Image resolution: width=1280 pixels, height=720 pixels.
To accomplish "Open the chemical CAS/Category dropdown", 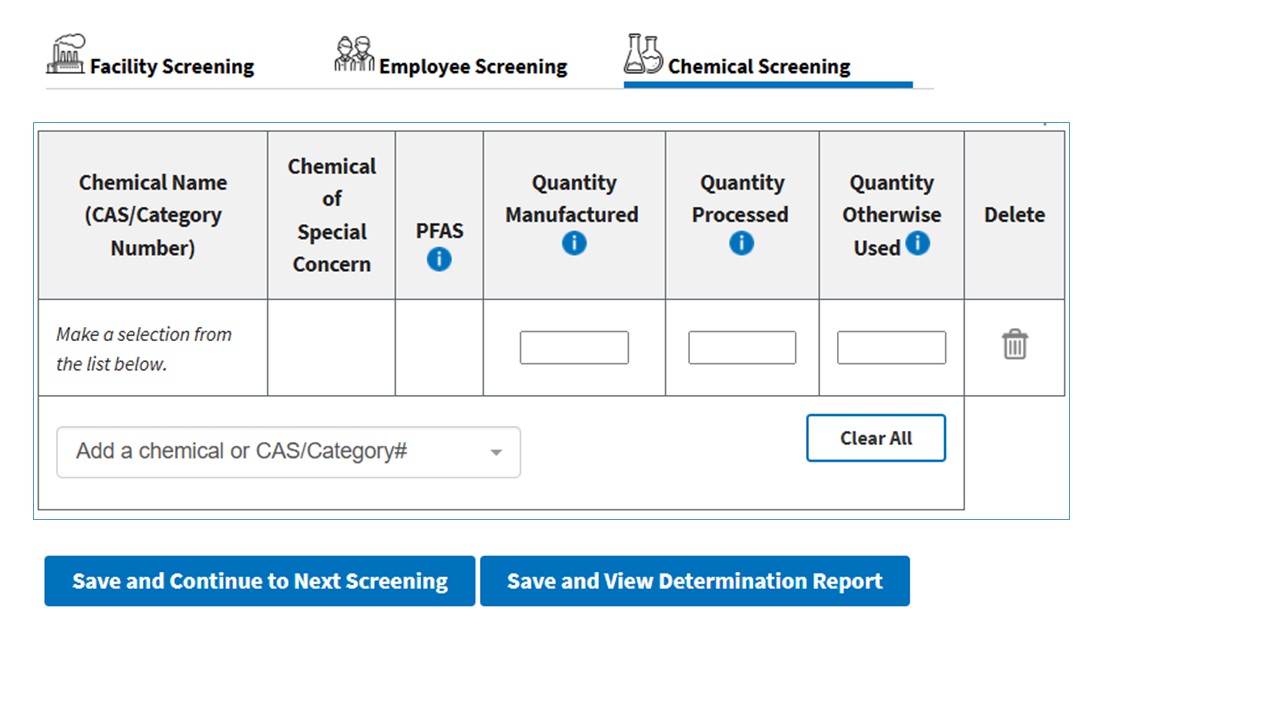I will [x=288, y=452].
